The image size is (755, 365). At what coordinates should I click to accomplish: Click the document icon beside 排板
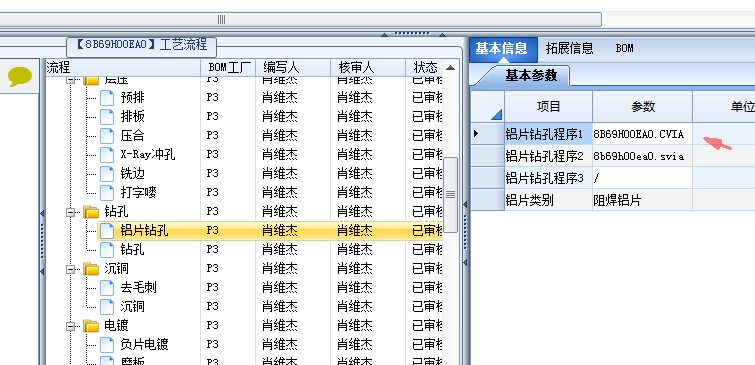tap(107, 117)
